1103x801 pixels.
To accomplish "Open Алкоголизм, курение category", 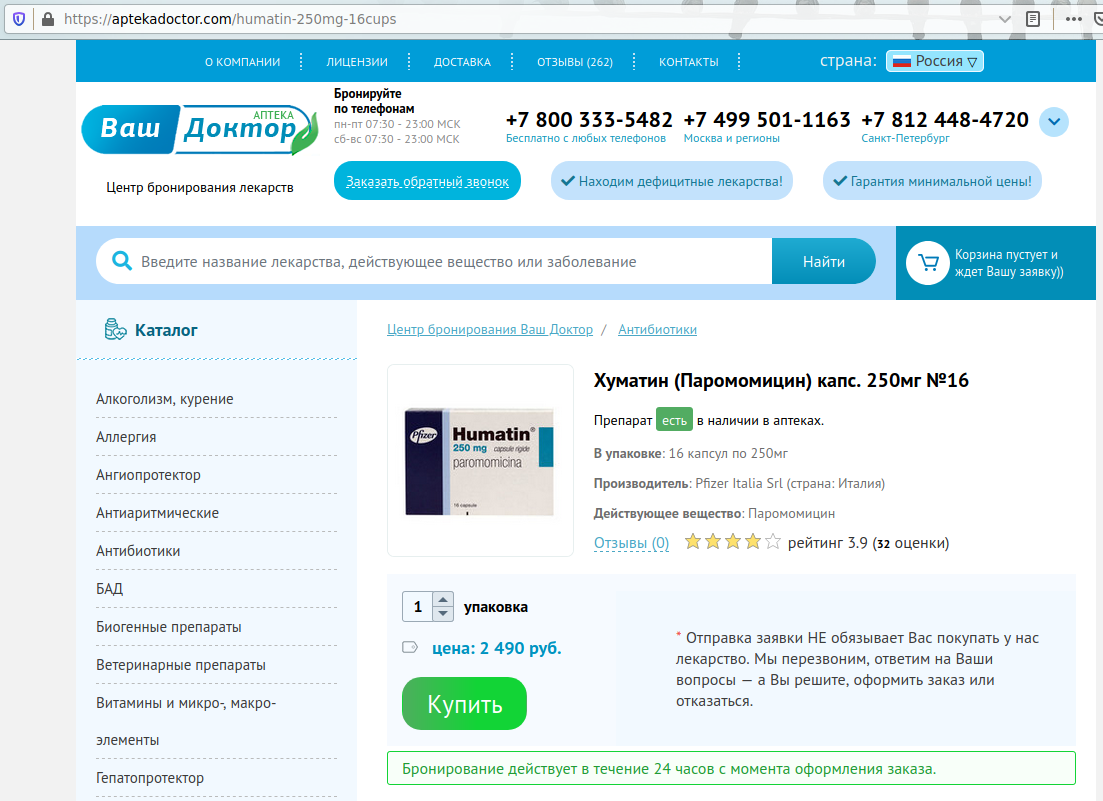I will point(165,399).
